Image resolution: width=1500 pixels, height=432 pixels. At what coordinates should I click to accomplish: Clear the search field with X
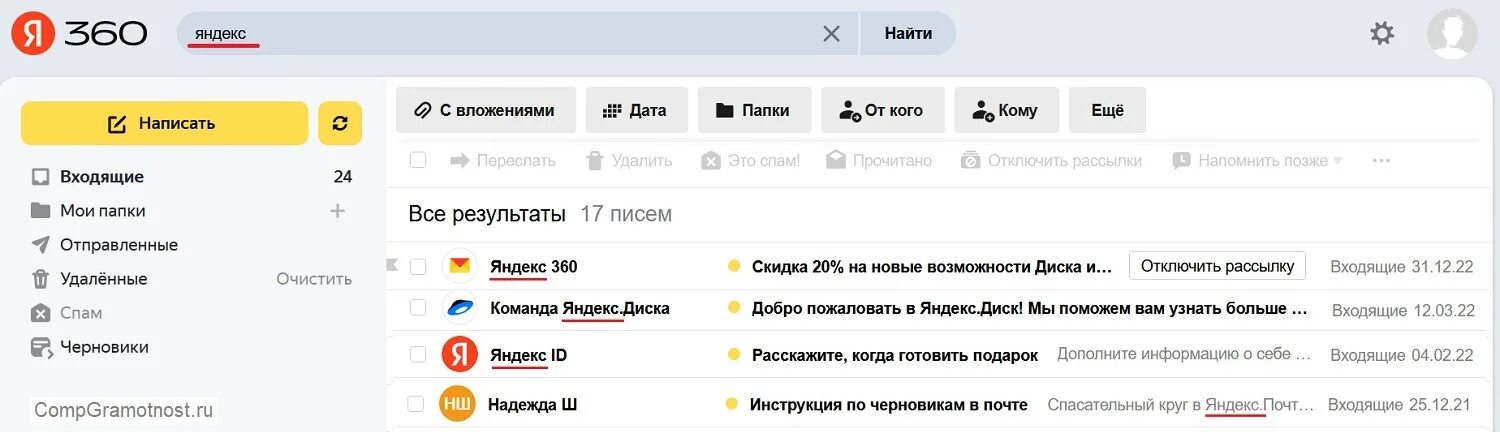[831, 33]
